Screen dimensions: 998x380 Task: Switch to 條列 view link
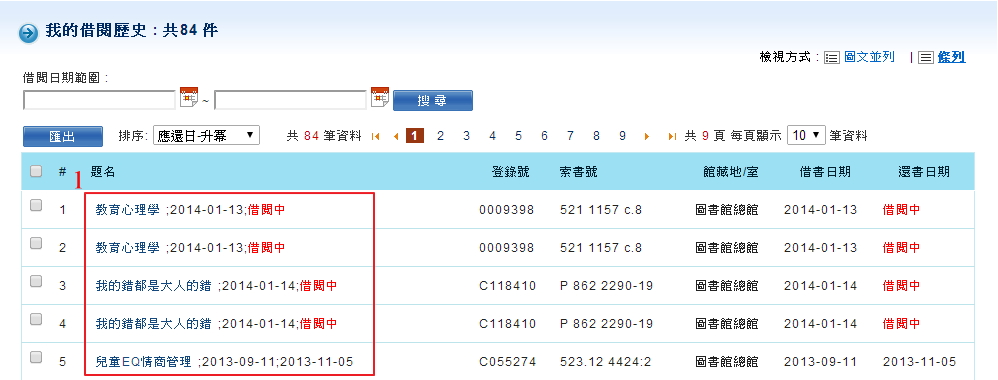click(952, 57)
